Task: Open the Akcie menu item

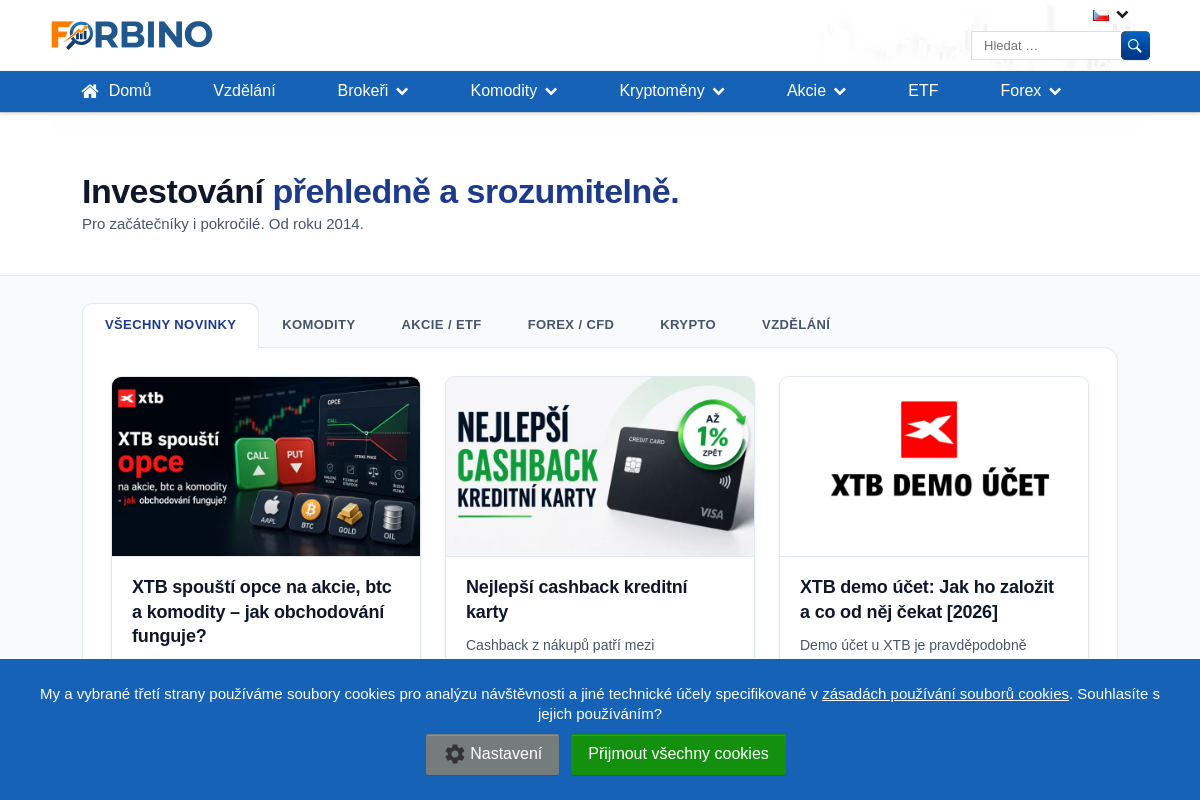Action: (x=806, y=91)
